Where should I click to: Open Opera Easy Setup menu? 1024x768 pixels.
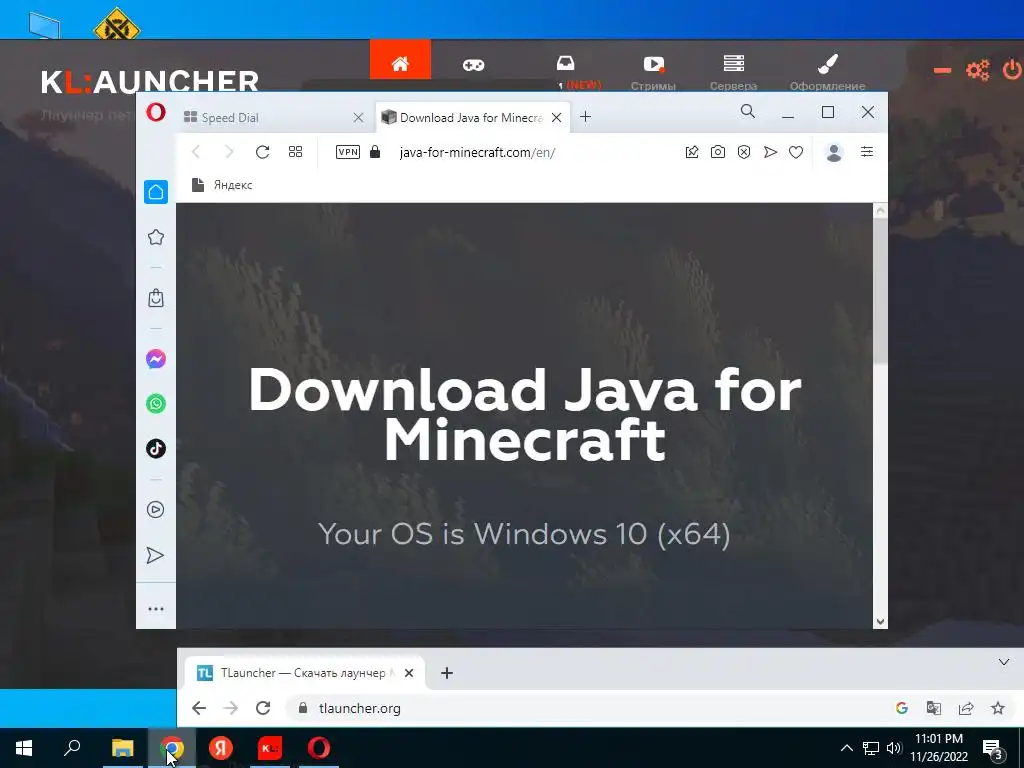coord(867,152)
